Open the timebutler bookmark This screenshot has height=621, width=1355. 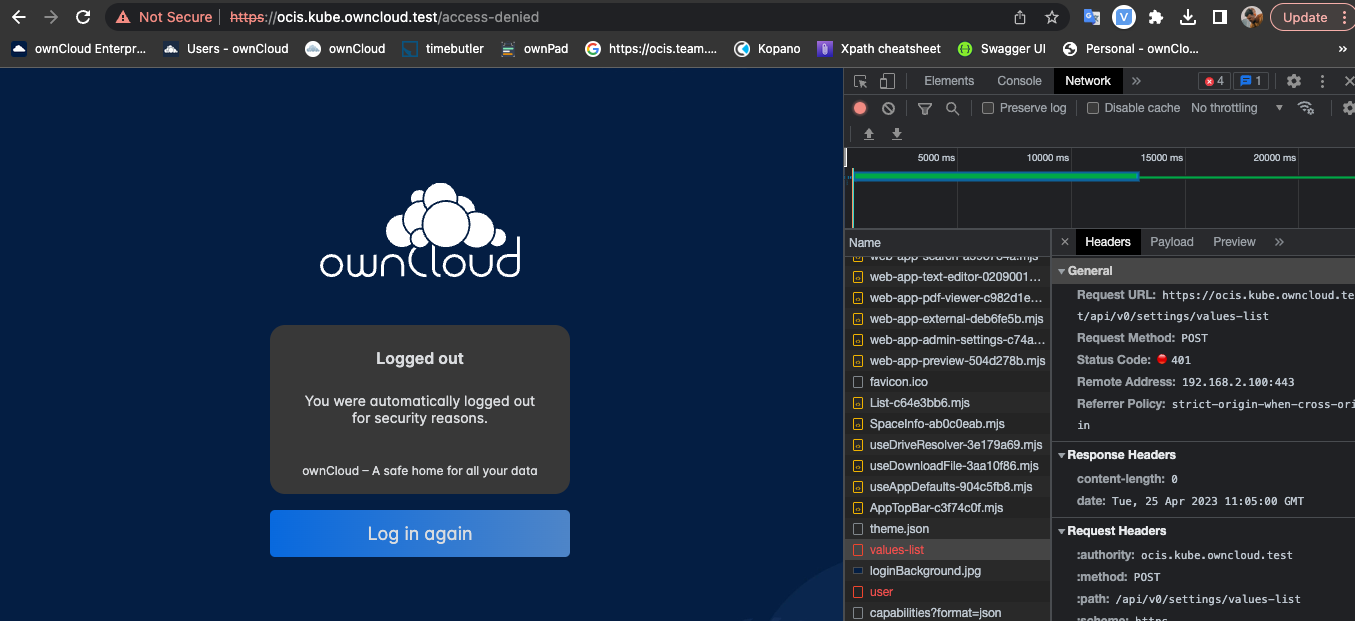click(x=442, y=48)
